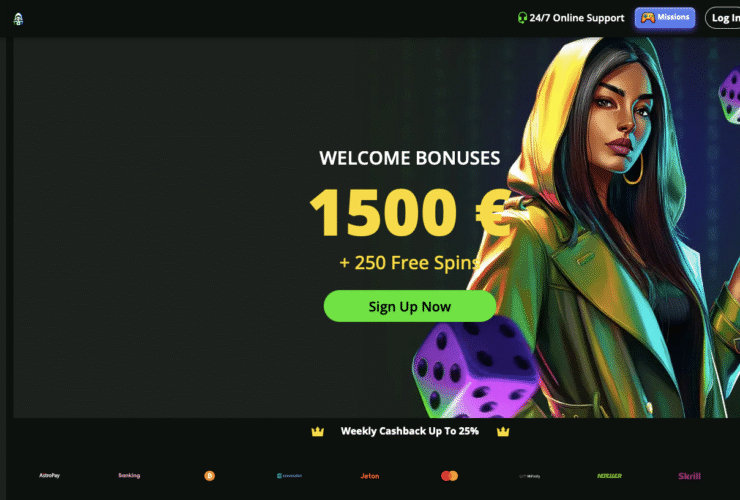
Task: Click the 250 Free Spins text
Action: click(410, 263)
